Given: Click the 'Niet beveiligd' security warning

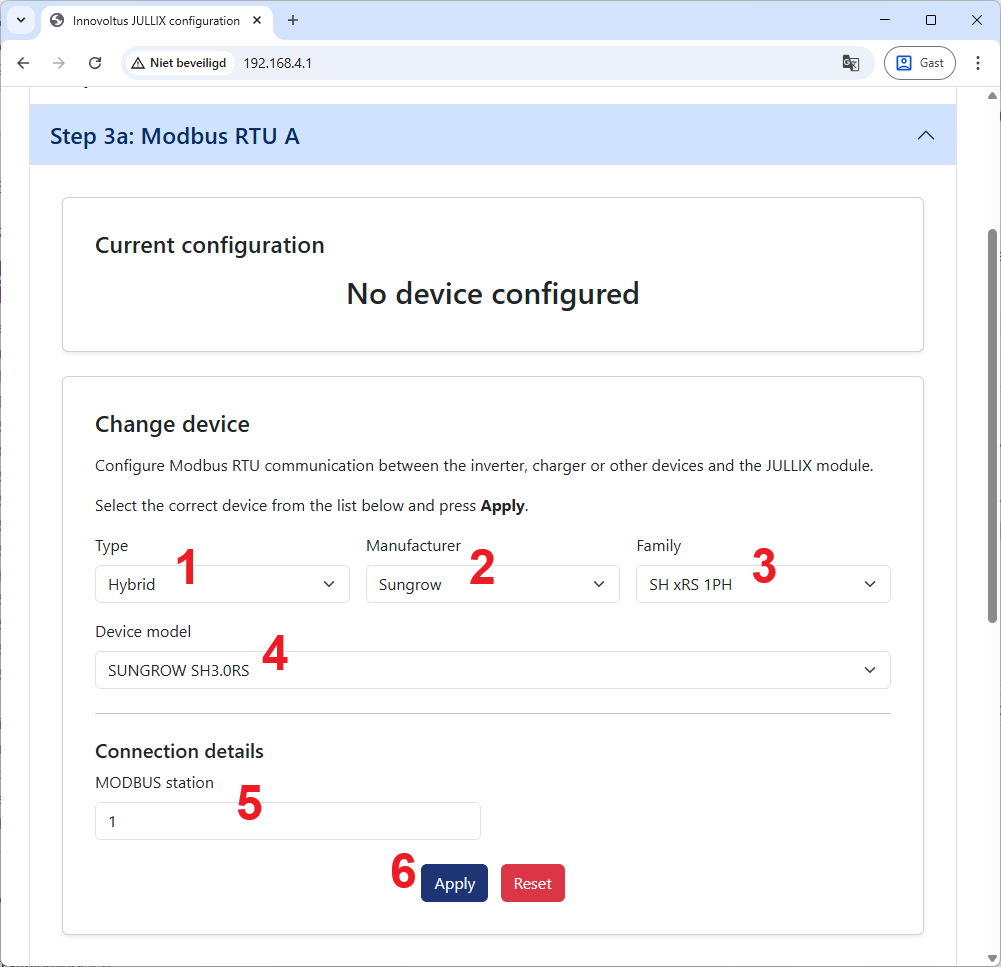Looking at the screenshot, I should (x=179, y=63).
